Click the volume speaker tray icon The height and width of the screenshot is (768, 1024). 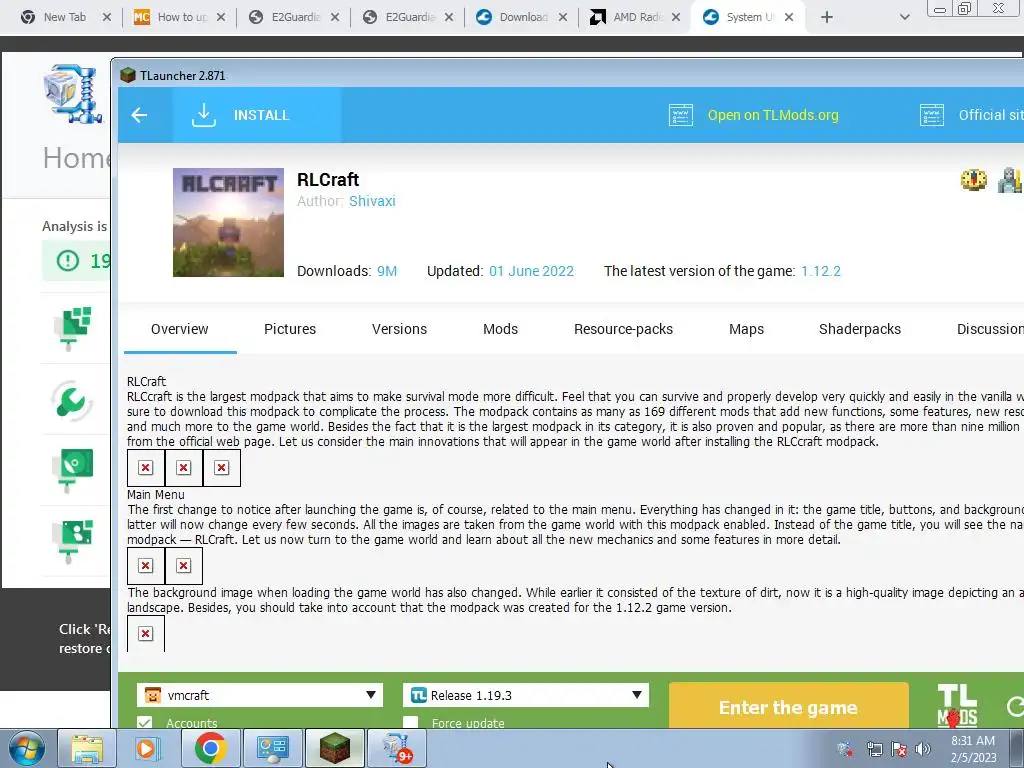click(x=923, y=749)
